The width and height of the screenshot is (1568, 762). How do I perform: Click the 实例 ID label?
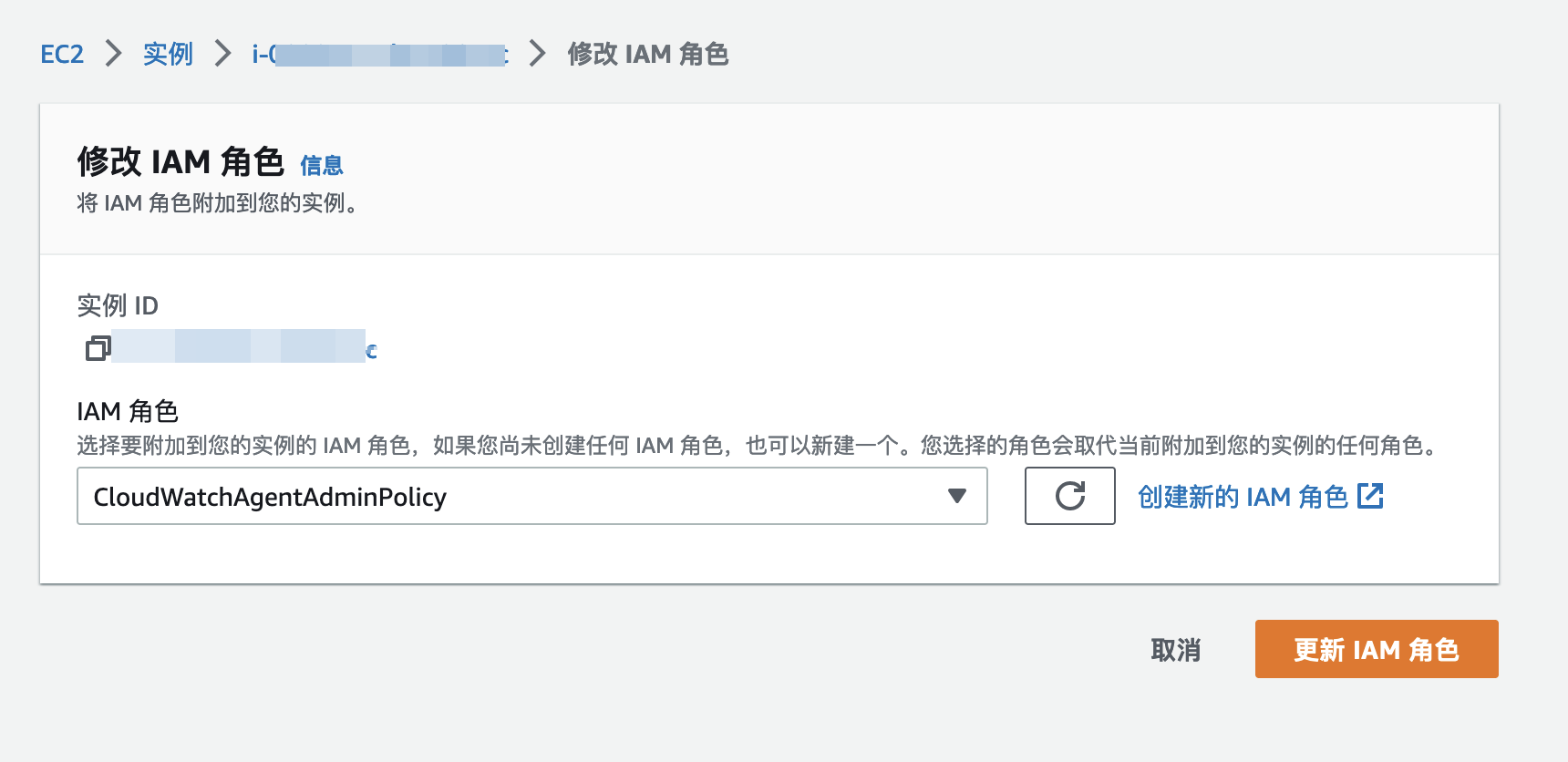point(118,305)
